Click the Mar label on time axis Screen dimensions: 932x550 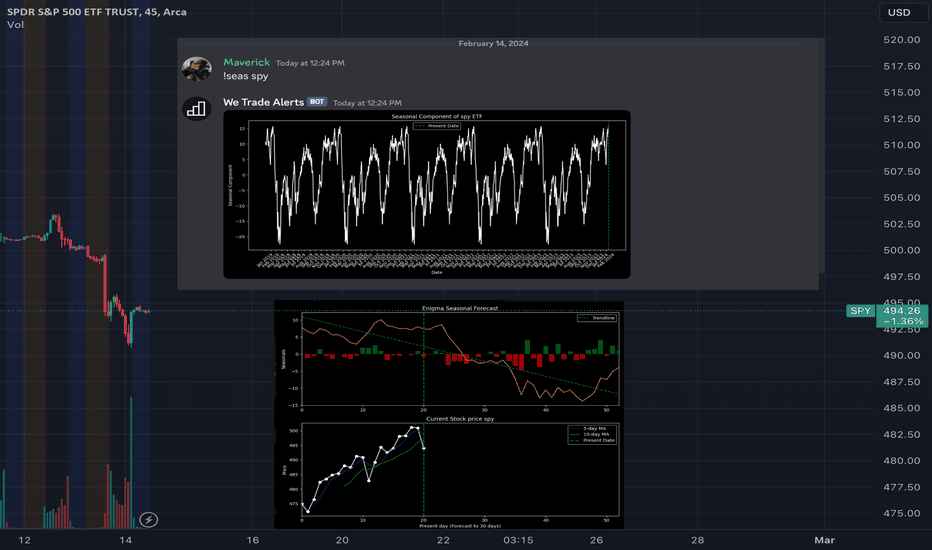point(824,540)
